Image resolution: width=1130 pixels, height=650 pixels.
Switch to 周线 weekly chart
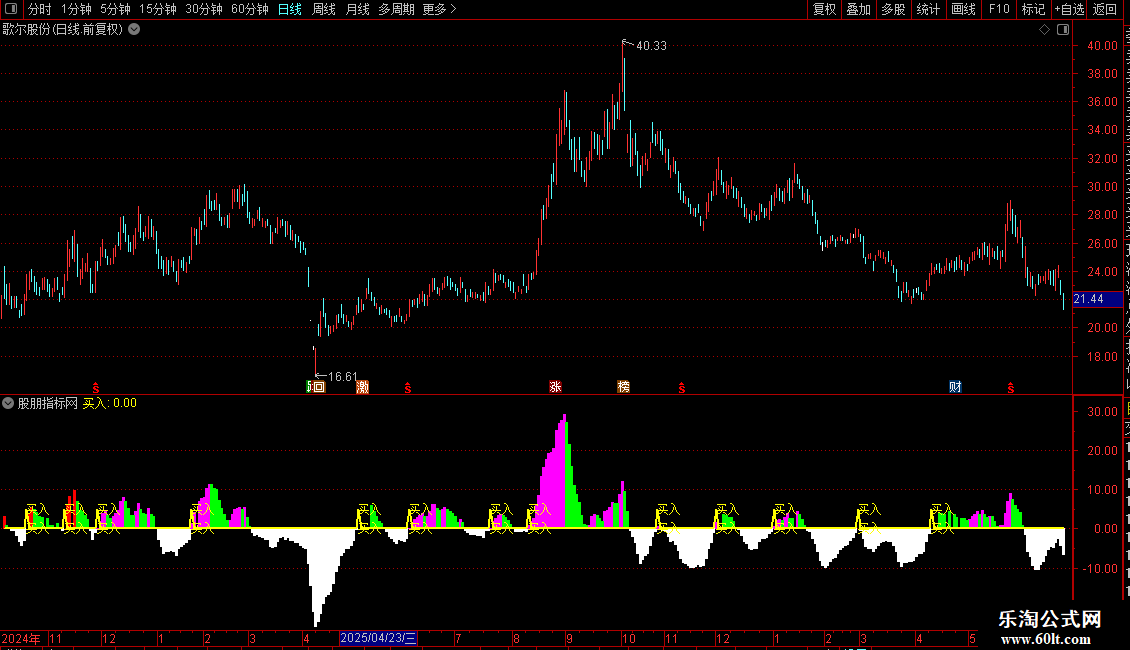pyautogui.click(x=324, y=9)
